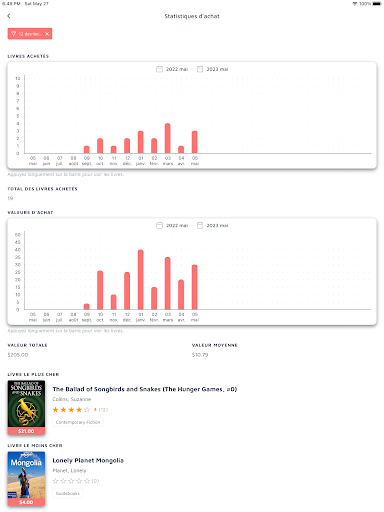The height and width of the screenshot is (512, 384).
Task: Select 2023 mai end date in value chart
Action: [217, 225]
